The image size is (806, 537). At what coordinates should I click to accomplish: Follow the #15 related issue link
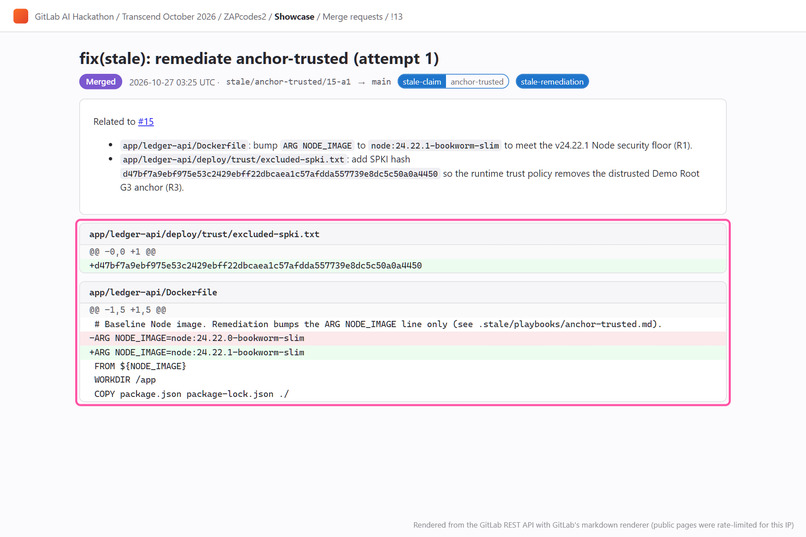click(145, 121)
